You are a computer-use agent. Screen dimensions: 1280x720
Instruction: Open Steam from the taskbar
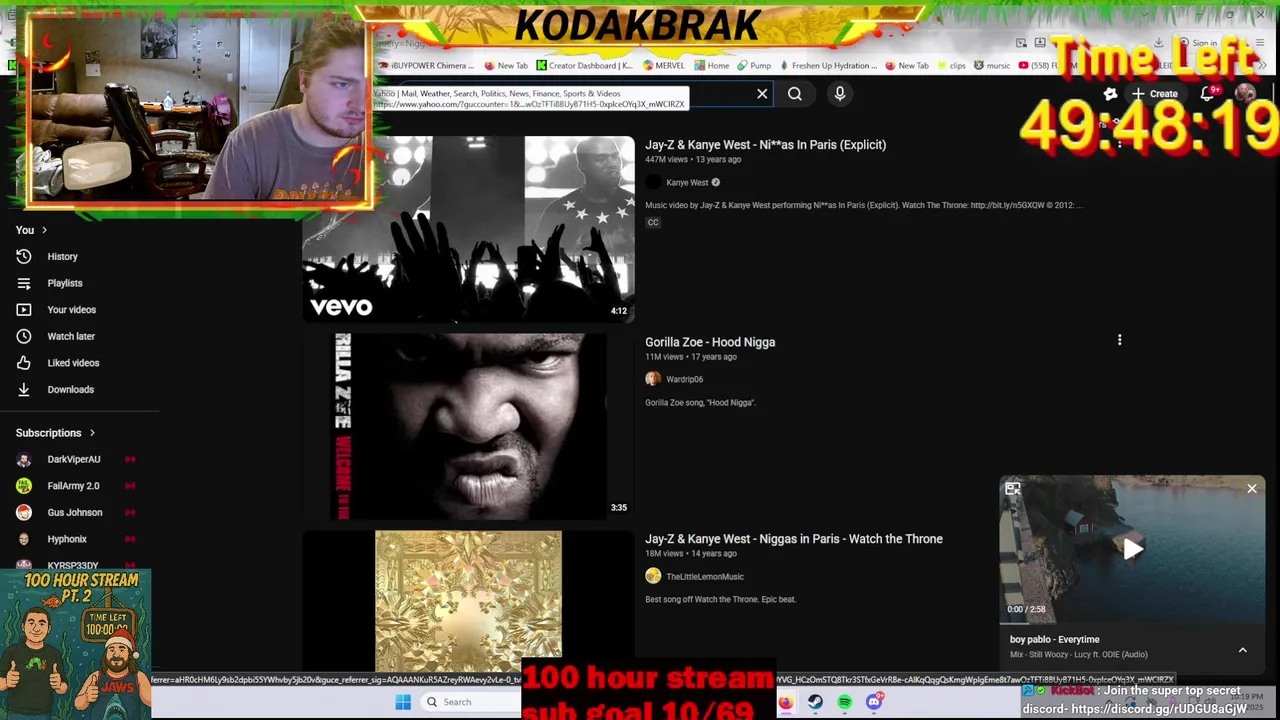tap(815, 702)
